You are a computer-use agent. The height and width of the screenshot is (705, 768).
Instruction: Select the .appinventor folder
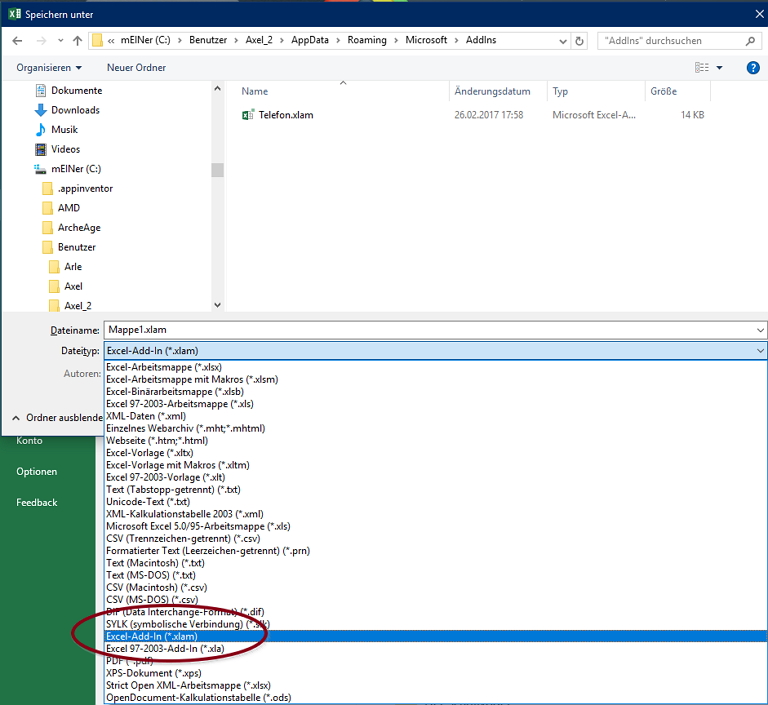85,189
